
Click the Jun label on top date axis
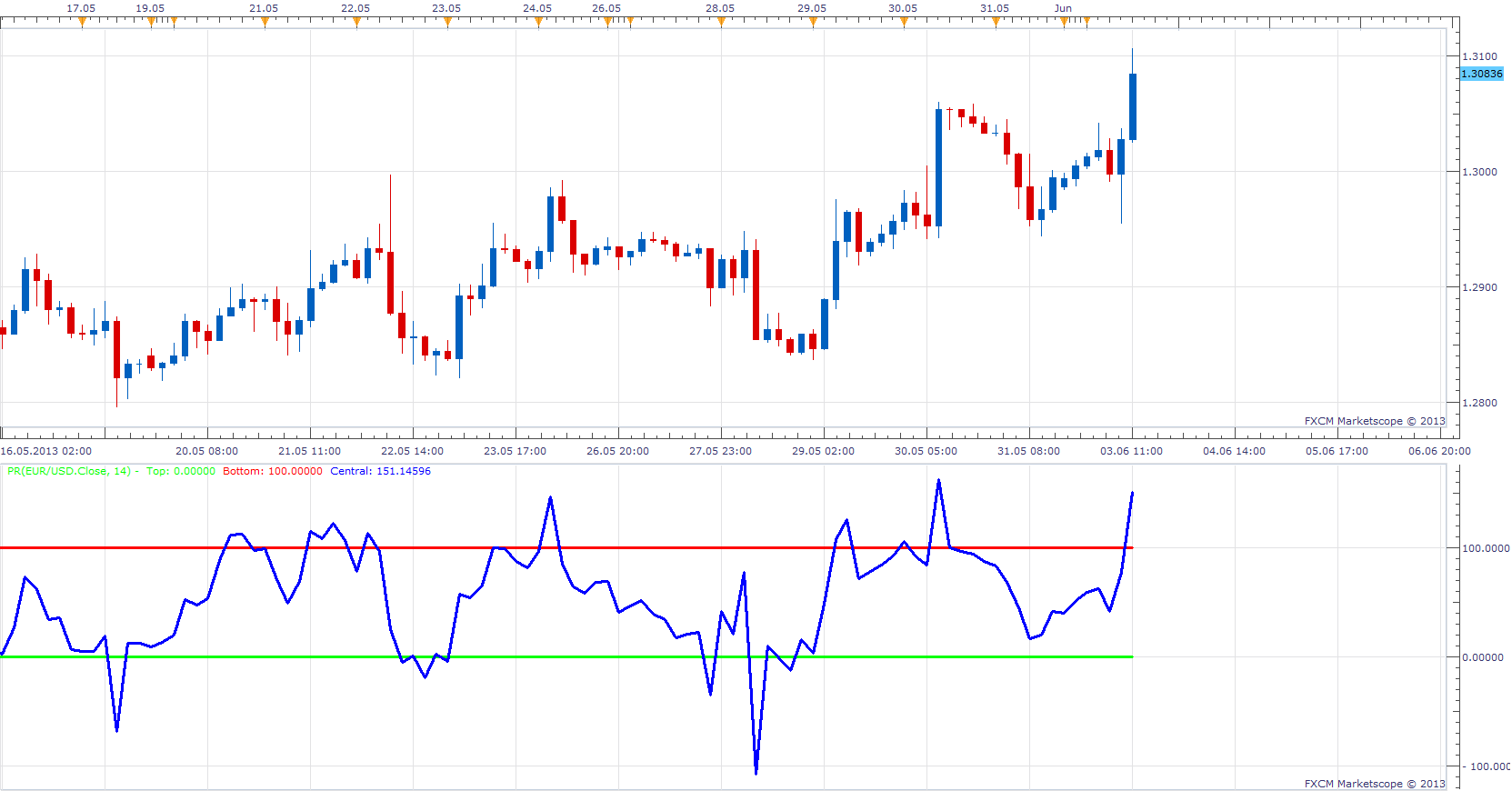(1063, 8)
